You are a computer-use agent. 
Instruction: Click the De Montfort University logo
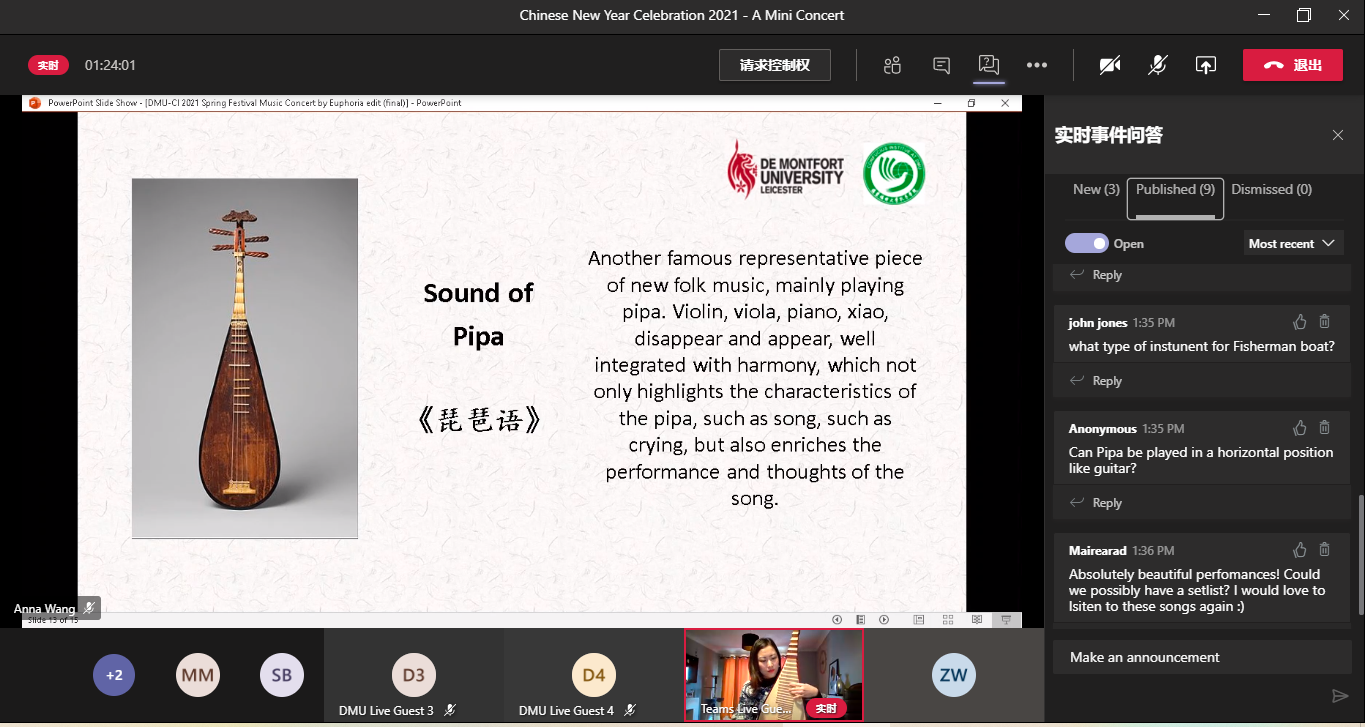pos(785,170)
